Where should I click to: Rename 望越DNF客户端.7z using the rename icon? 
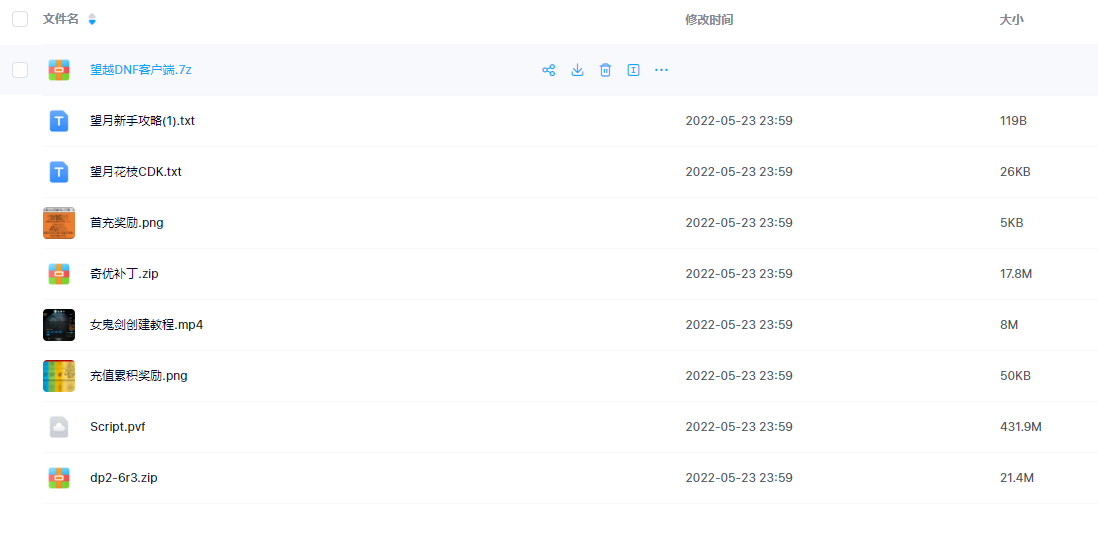633,70
